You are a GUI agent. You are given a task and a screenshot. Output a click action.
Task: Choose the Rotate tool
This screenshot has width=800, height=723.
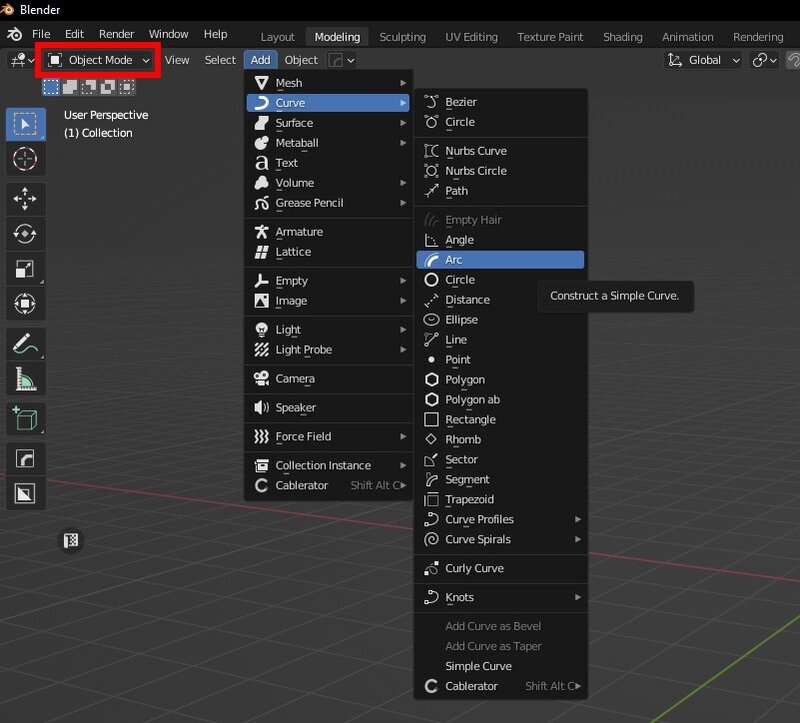coord(26,234)
